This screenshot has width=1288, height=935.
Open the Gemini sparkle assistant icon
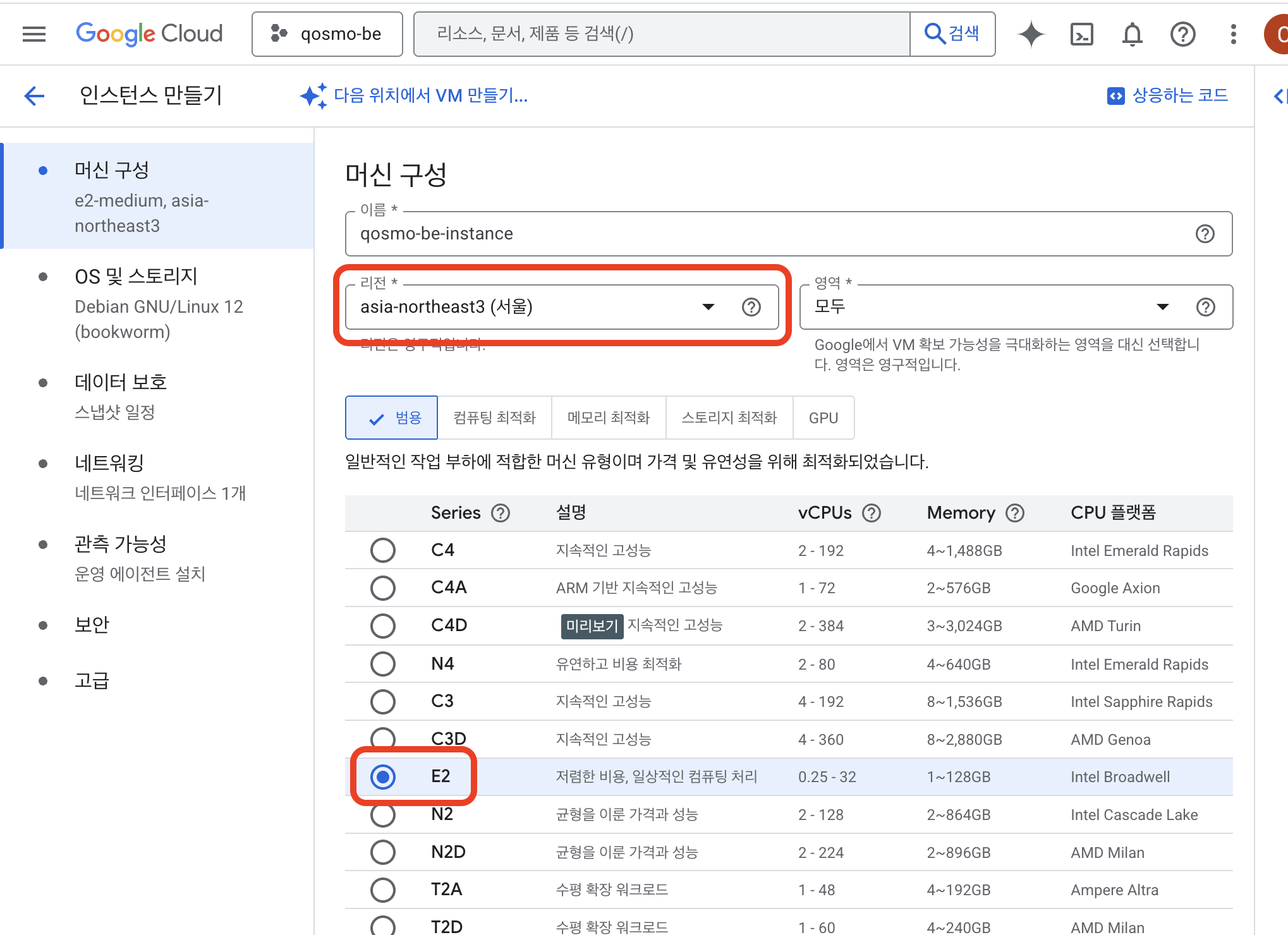tap(1031, 34)
